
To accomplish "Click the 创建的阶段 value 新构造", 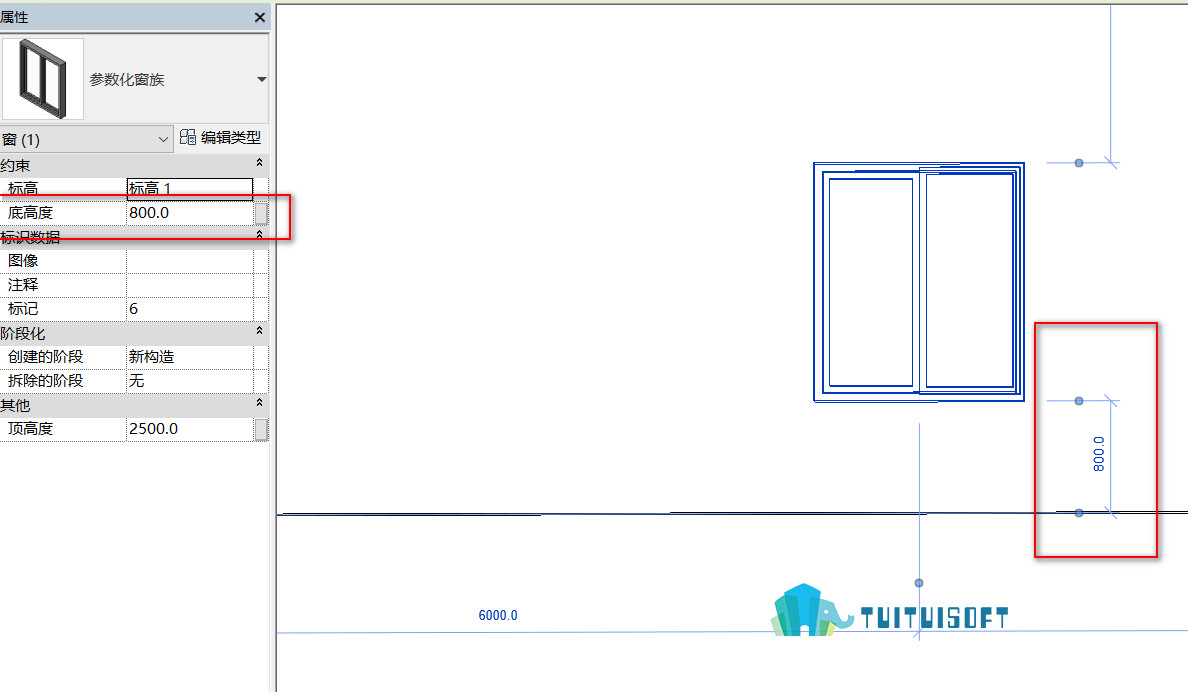I will point(189,357).
